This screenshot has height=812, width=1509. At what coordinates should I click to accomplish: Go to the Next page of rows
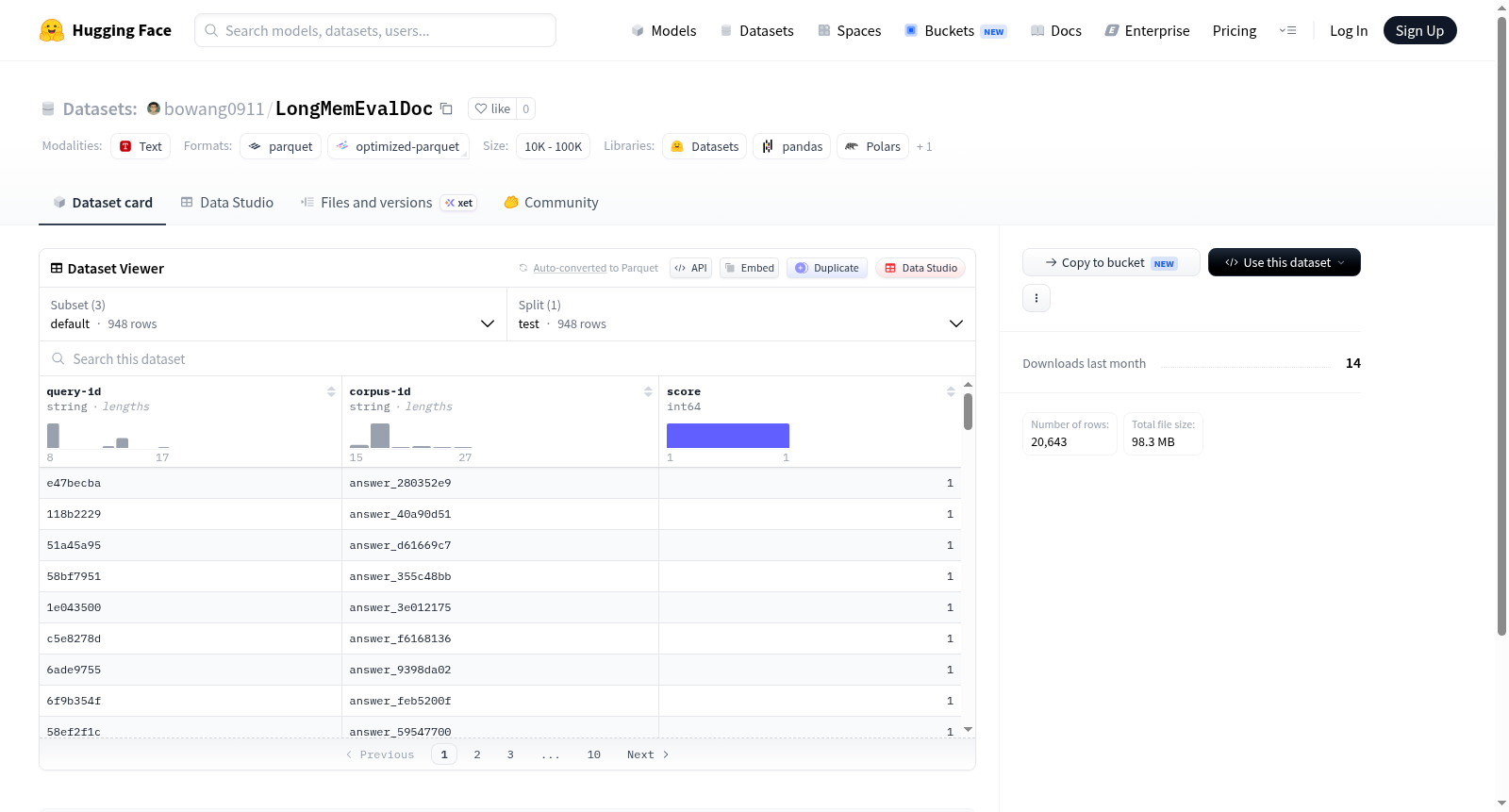tap(648, 754)
